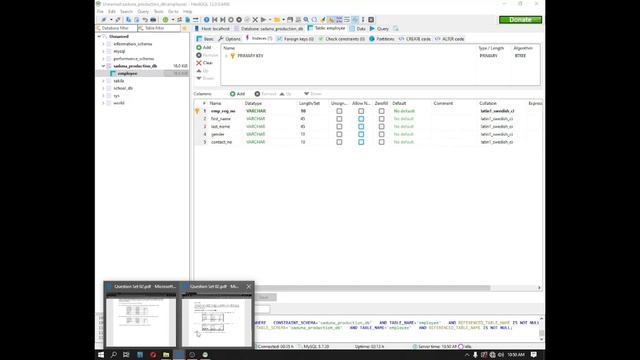Toggle Allow NULL for first_name column

361,119
